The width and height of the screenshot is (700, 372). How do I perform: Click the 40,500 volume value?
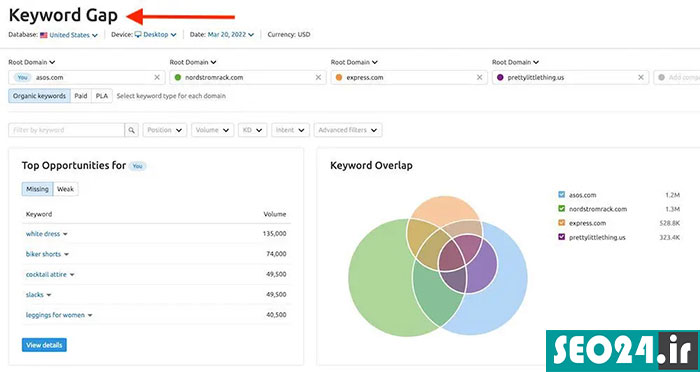276,315
